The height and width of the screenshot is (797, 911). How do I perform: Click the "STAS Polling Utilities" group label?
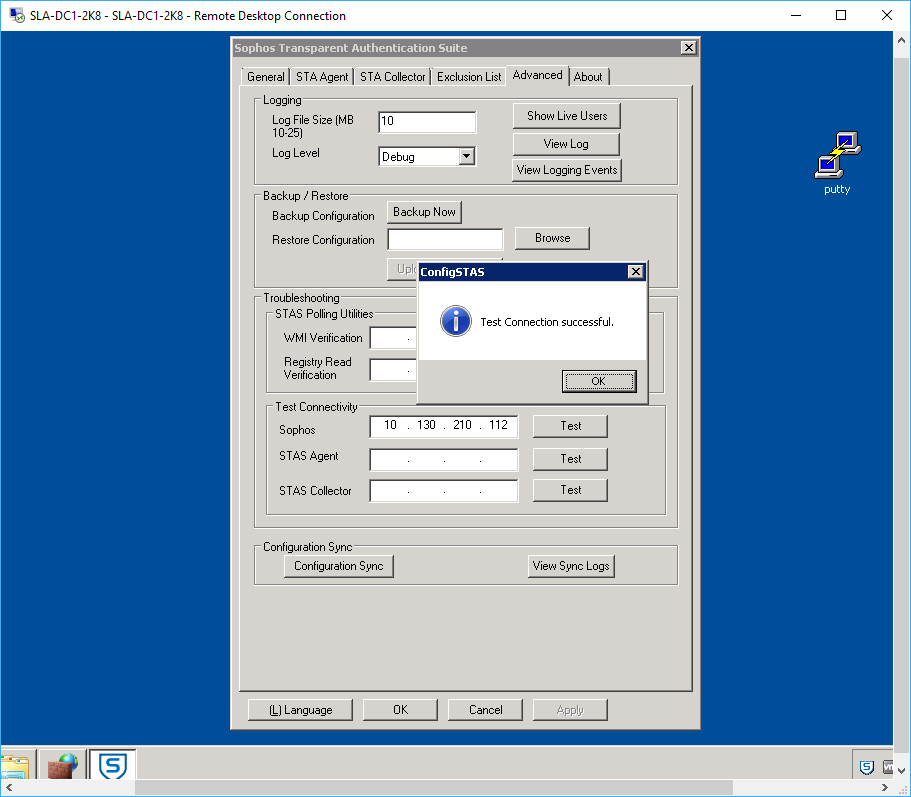324,314
